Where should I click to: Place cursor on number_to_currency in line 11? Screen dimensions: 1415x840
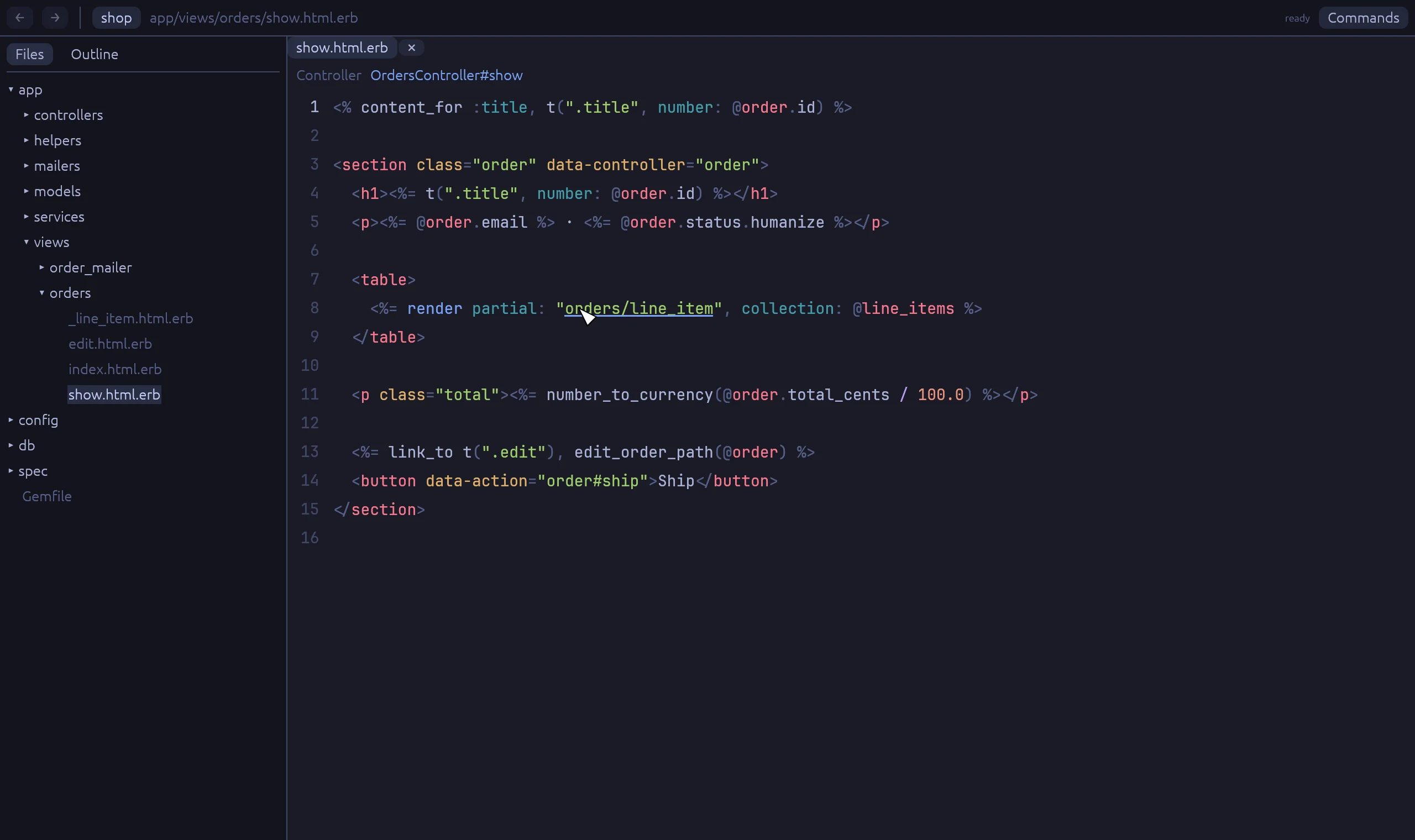[630, 395]
